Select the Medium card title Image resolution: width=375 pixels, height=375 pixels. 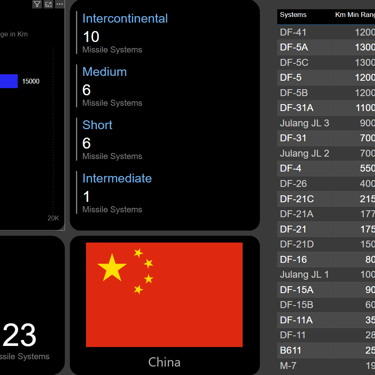104,72
